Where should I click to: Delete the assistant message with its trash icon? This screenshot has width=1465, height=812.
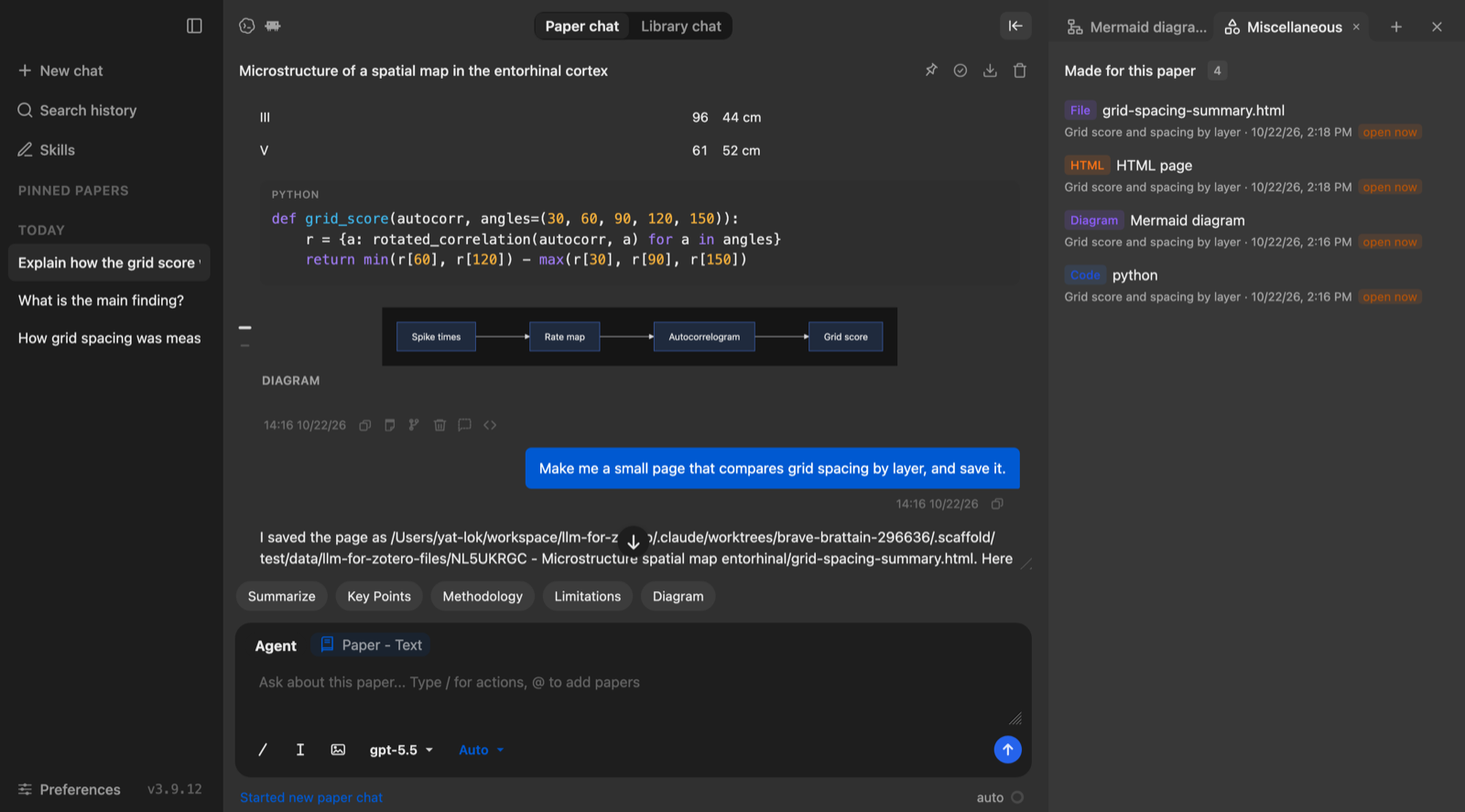click(x=439, y=425)
